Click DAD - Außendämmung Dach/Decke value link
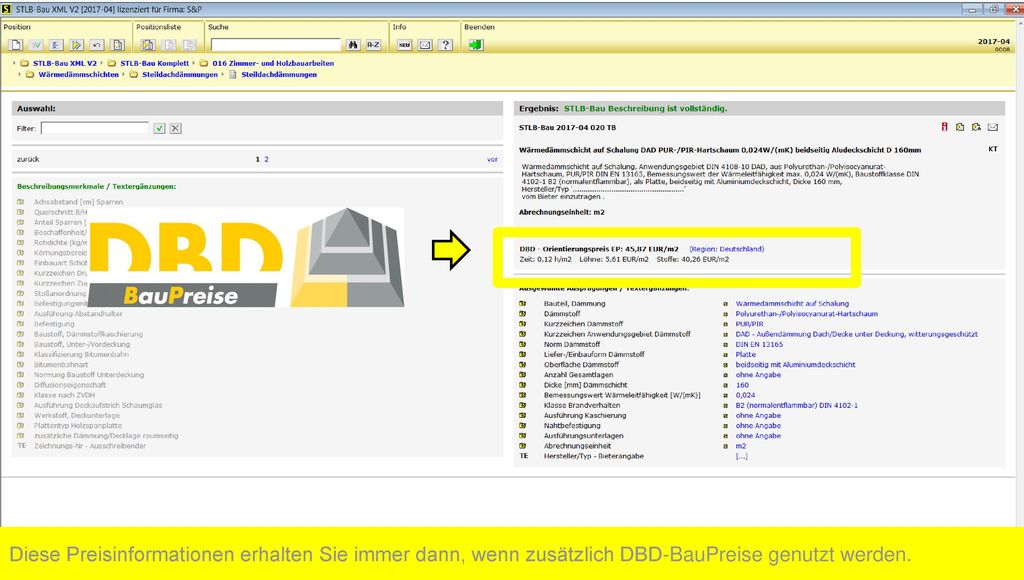The width and height of the screenshot is (1024, 580). (x=857, y=334)
